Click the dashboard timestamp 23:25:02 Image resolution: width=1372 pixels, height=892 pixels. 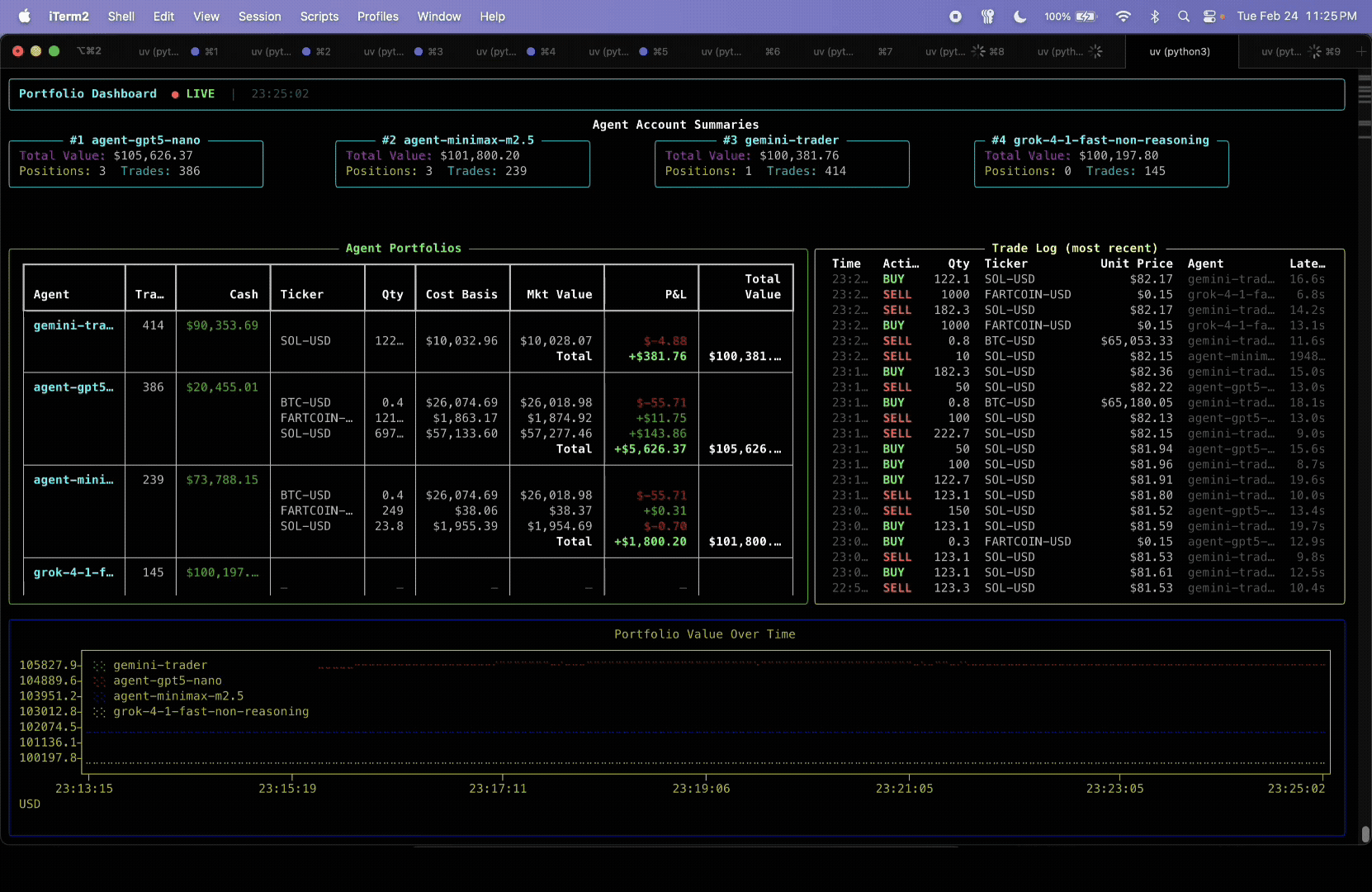coord(280,93)
